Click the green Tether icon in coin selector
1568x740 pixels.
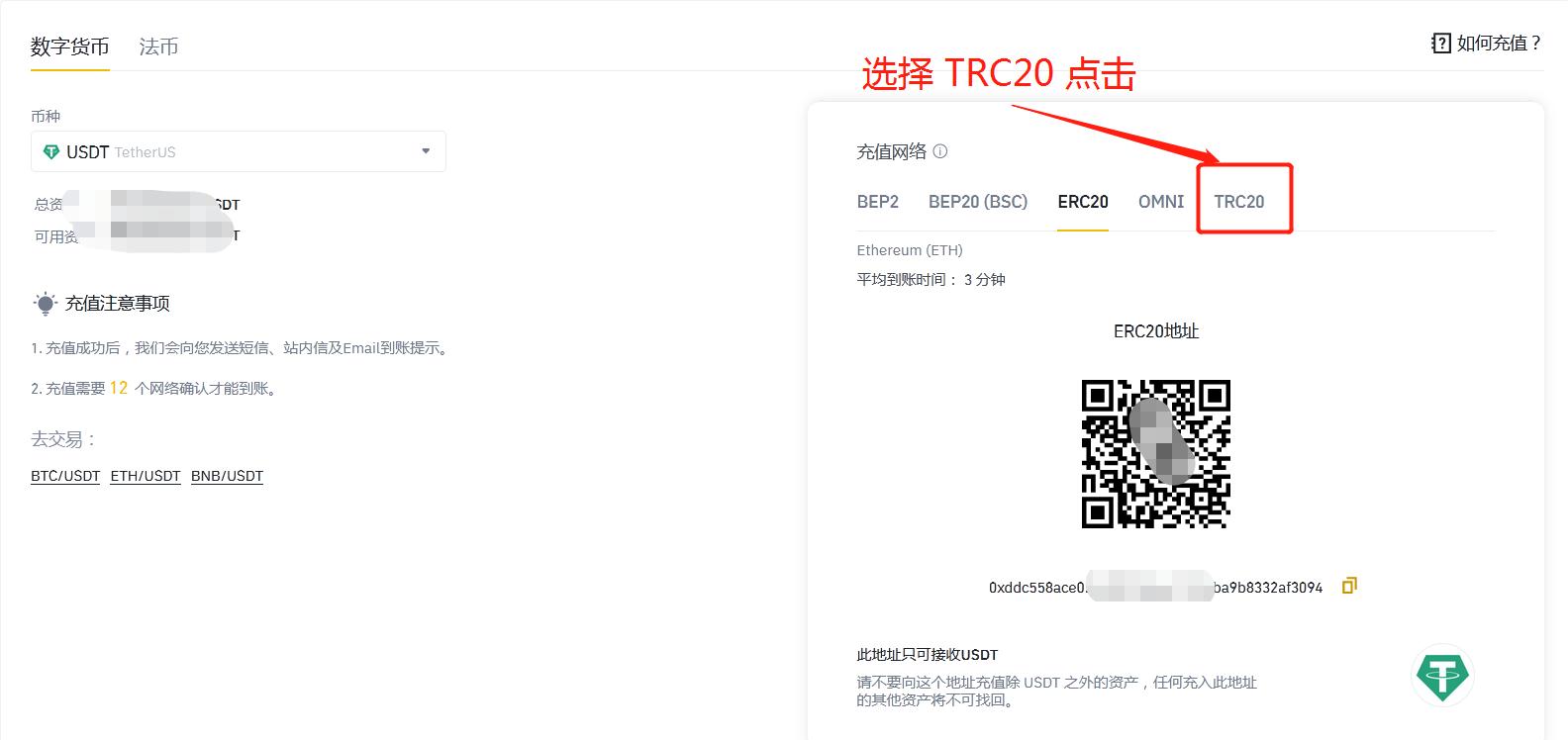tap(51, 152)
